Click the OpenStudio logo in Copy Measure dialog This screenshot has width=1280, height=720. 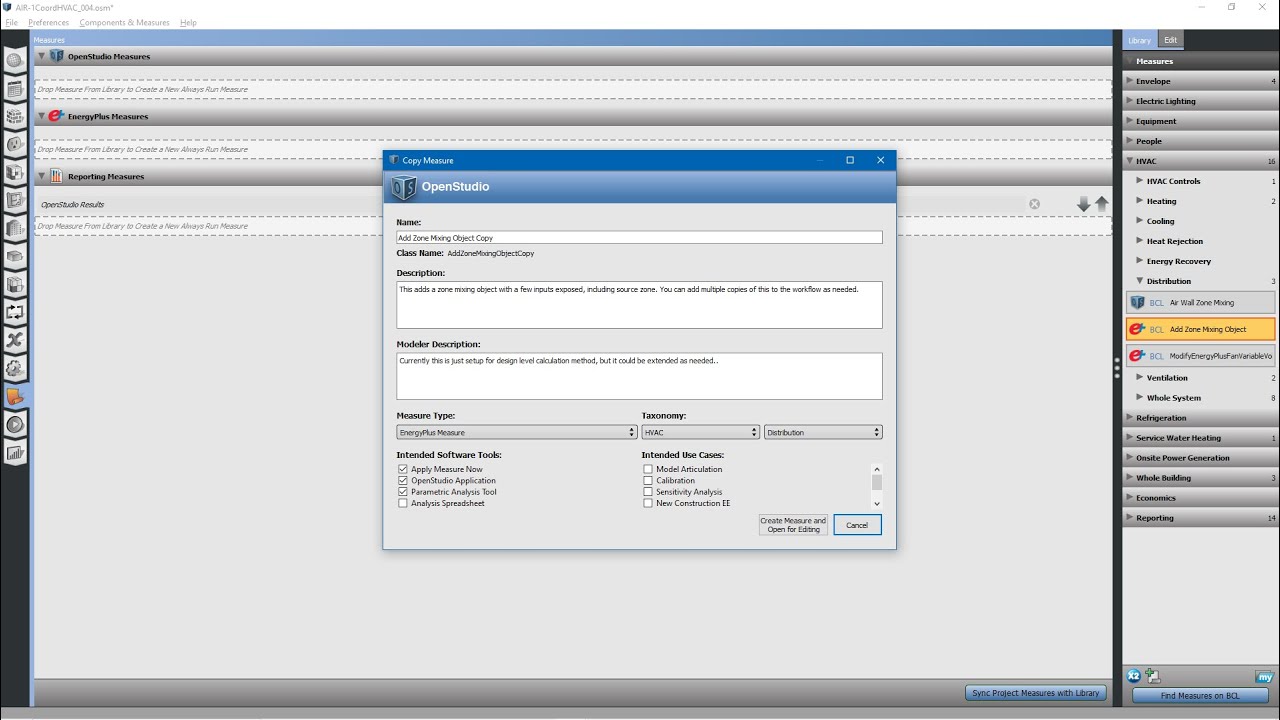pos(404,187)
